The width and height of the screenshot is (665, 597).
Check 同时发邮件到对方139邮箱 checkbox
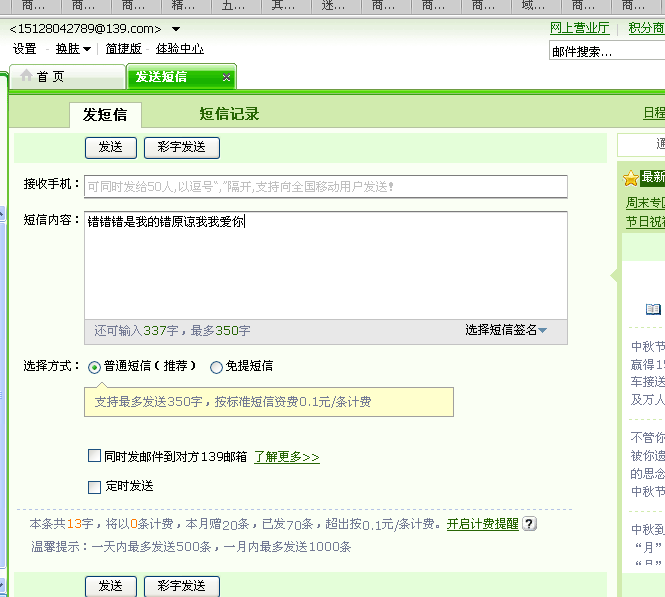click(x=94, y=456)
